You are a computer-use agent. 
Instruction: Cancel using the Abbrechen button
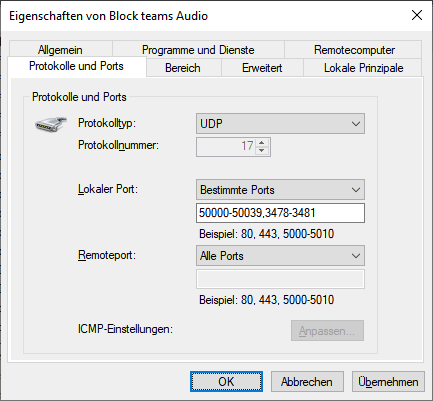tap(307, 382)
